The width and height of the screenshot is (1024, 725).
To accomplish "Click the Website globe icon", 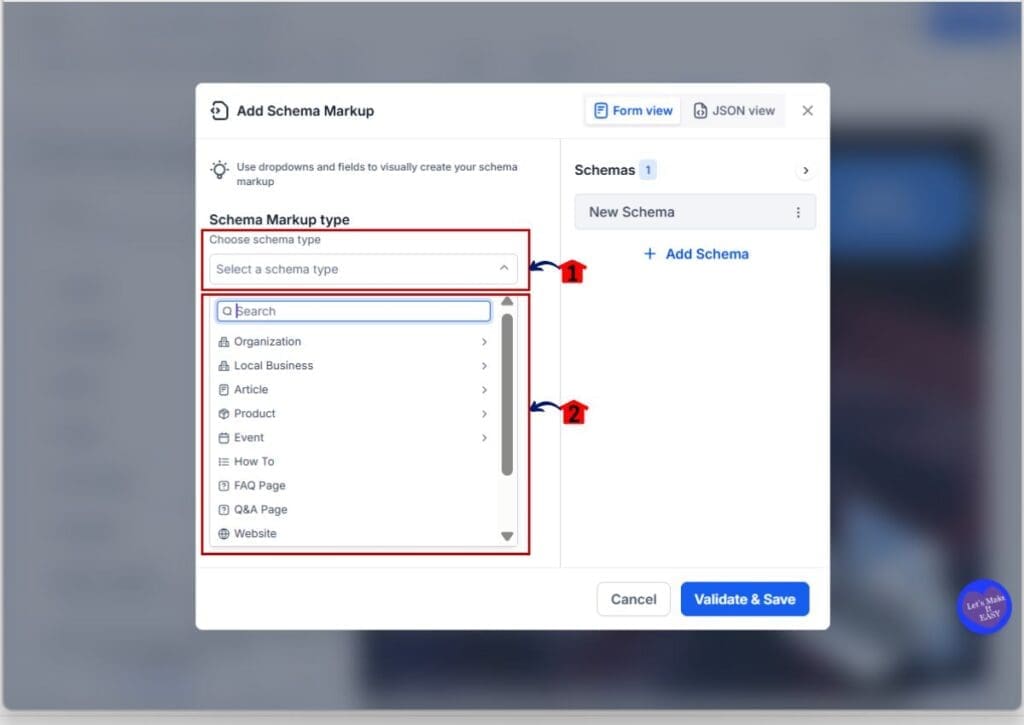I will [222, 533].
